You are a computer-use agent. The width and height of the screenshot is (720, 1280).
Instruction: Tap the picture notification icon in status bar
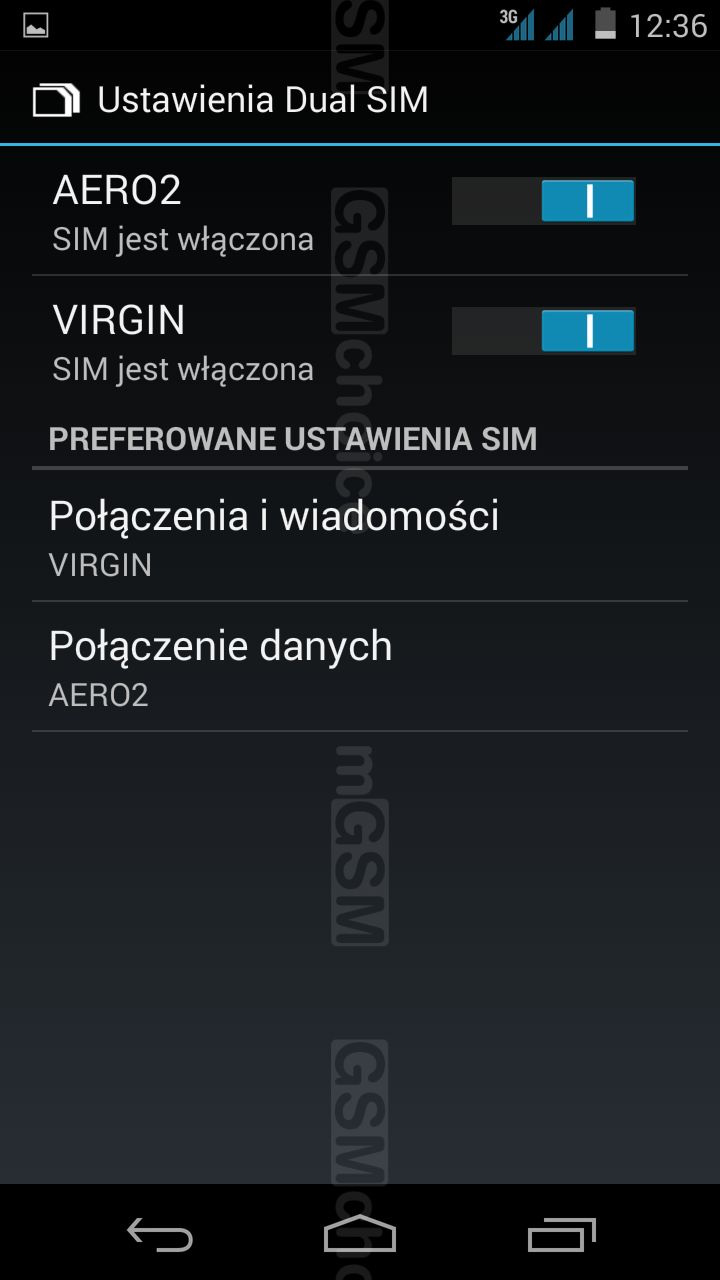[x=36, y=25]
